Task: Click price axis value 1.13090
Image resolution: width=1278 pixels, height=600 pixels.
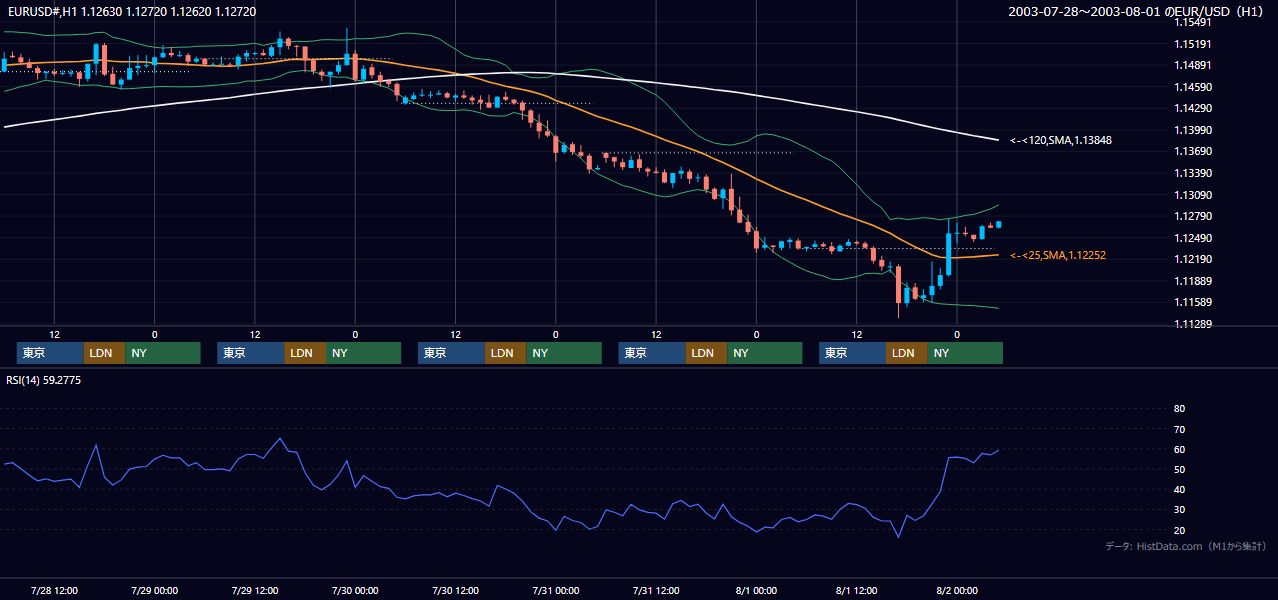Action: pyautogui.click(x=1194, y=195)
